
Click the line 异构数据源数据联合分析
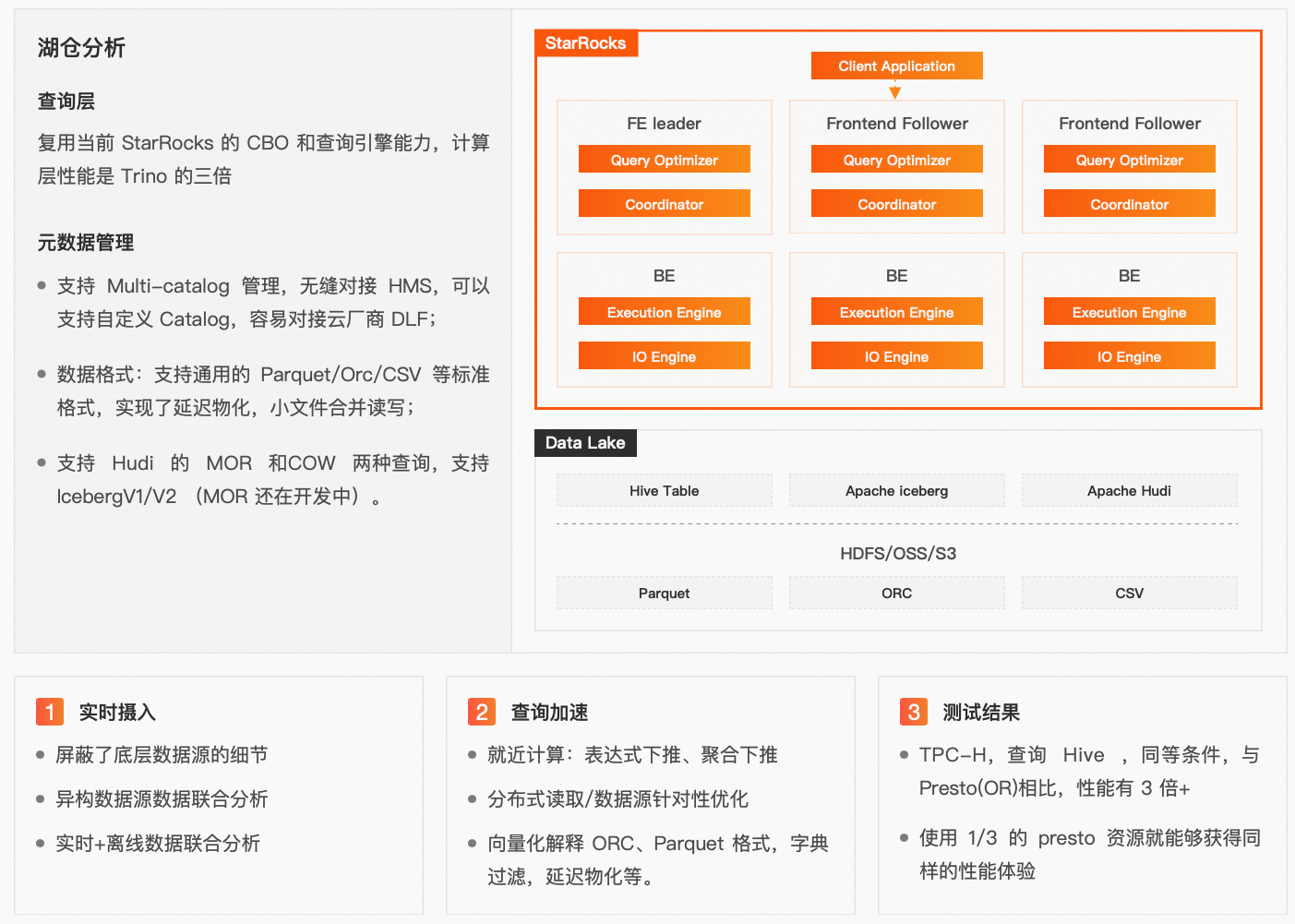pyautogui.click(x=162, y=799)
